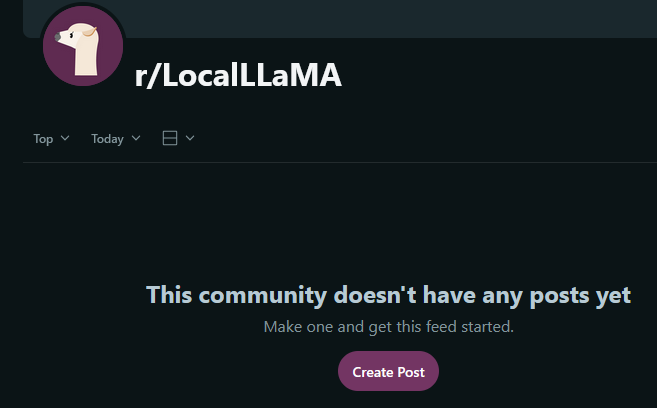657x408 pixels.
Task: Open the Top sort dropdown
Action: 51,138
